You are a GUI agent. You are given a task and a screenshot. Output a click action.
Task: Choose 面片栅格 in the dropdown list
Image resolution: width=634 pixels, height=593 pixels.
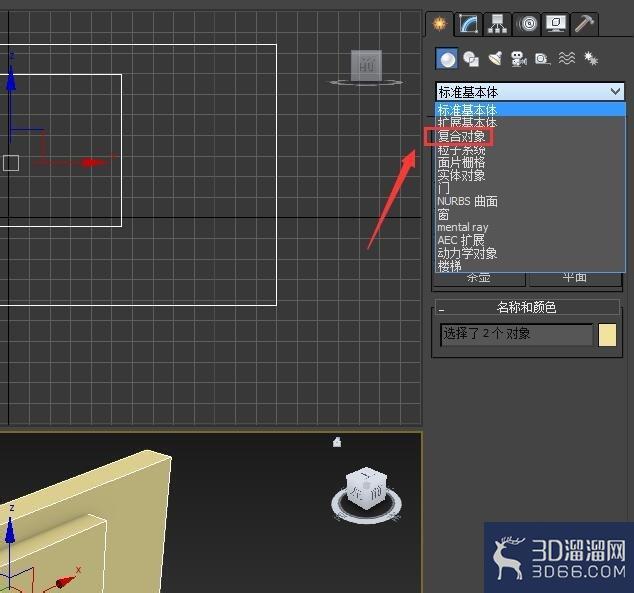click(530, 162)
